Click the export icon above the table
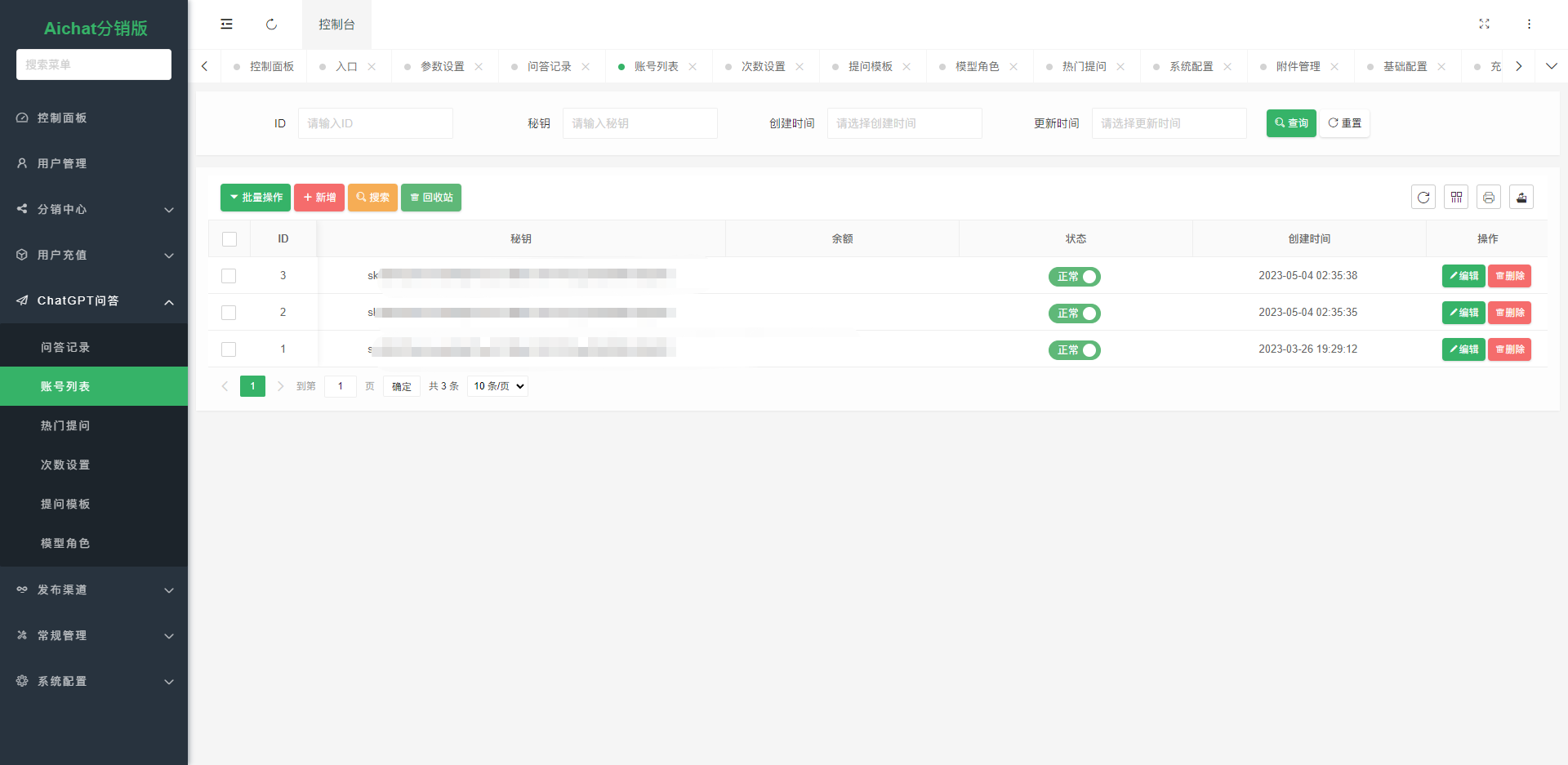Screen dimensions: 1568x765 1521,197
